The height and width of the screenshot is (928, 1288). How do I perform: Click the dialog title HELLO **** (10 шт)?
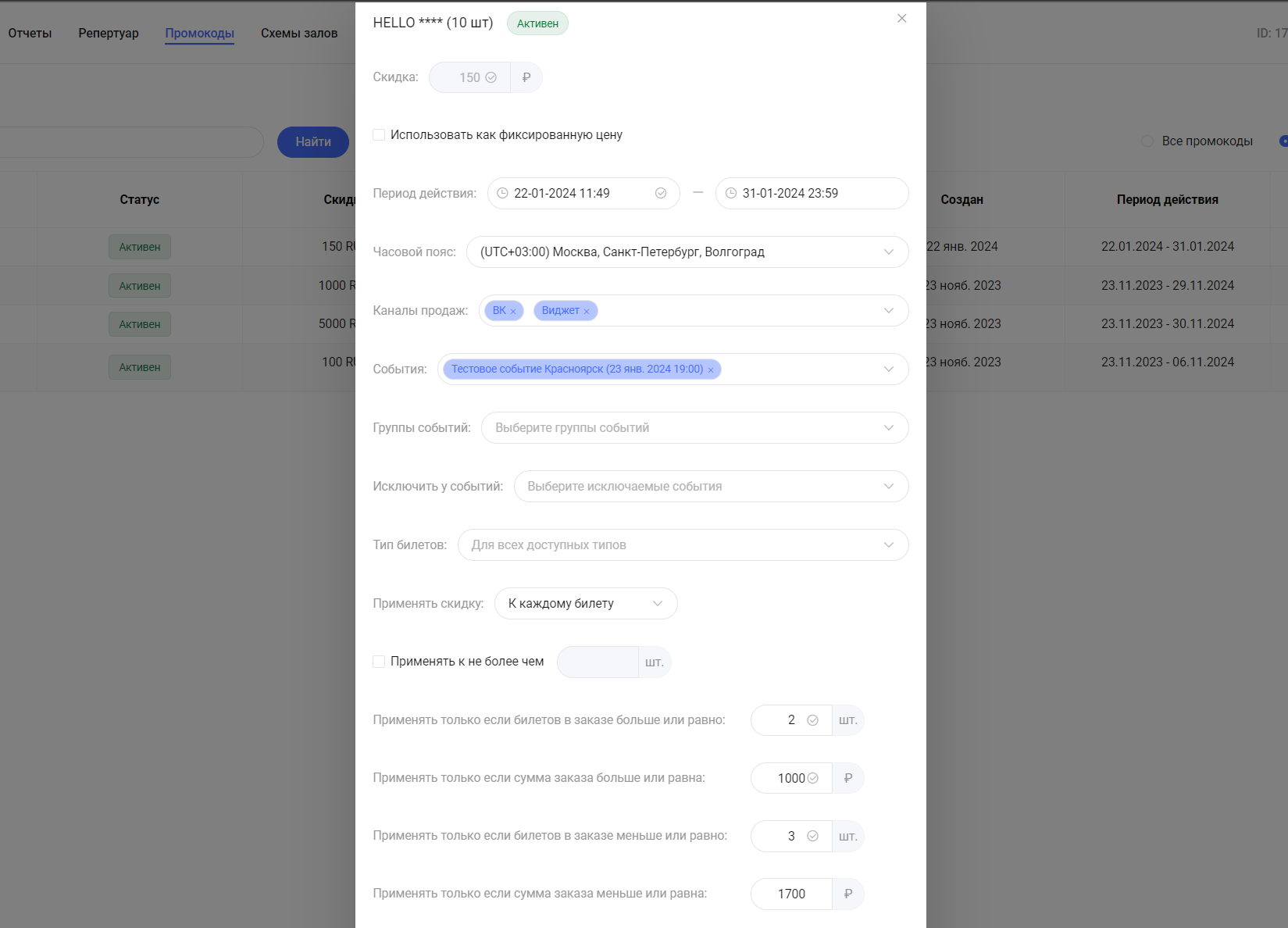[433, 23]
